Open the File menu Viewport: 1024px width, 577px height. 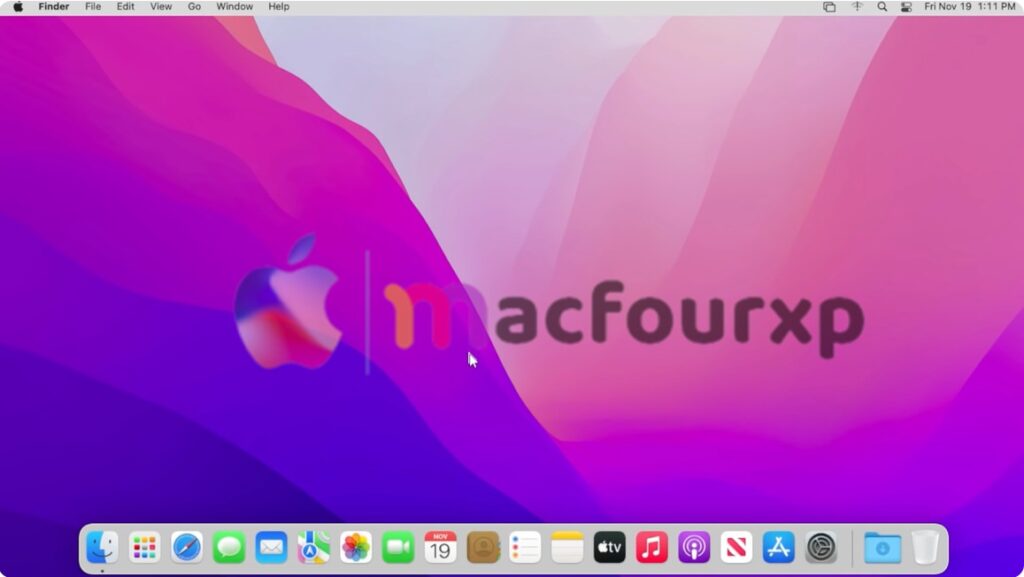[93, 7]
